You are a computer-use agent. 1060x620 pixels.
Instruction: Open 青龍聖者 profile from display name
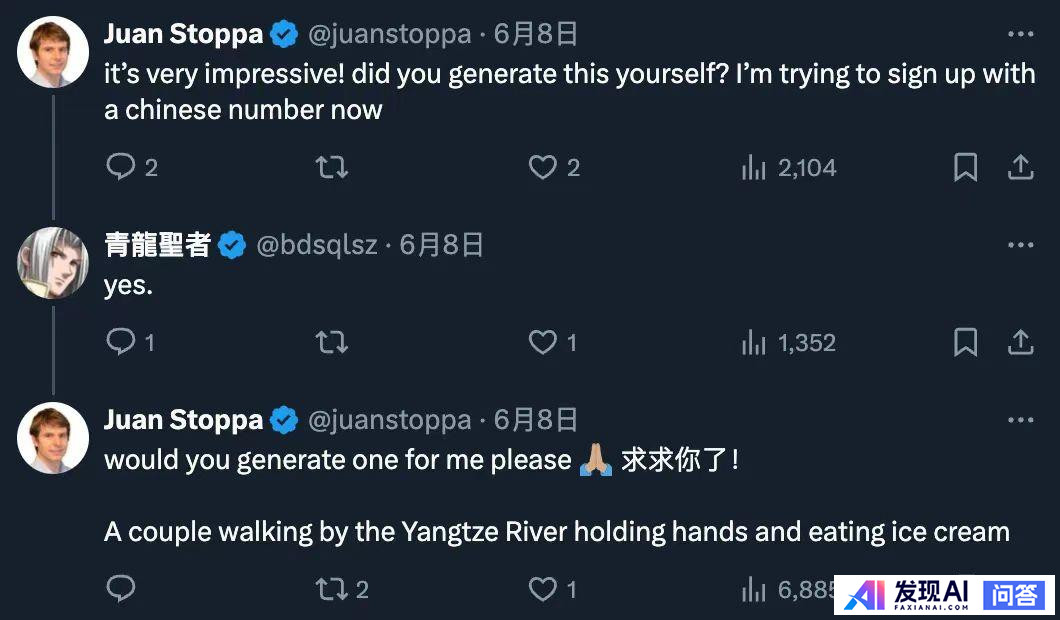157,245
